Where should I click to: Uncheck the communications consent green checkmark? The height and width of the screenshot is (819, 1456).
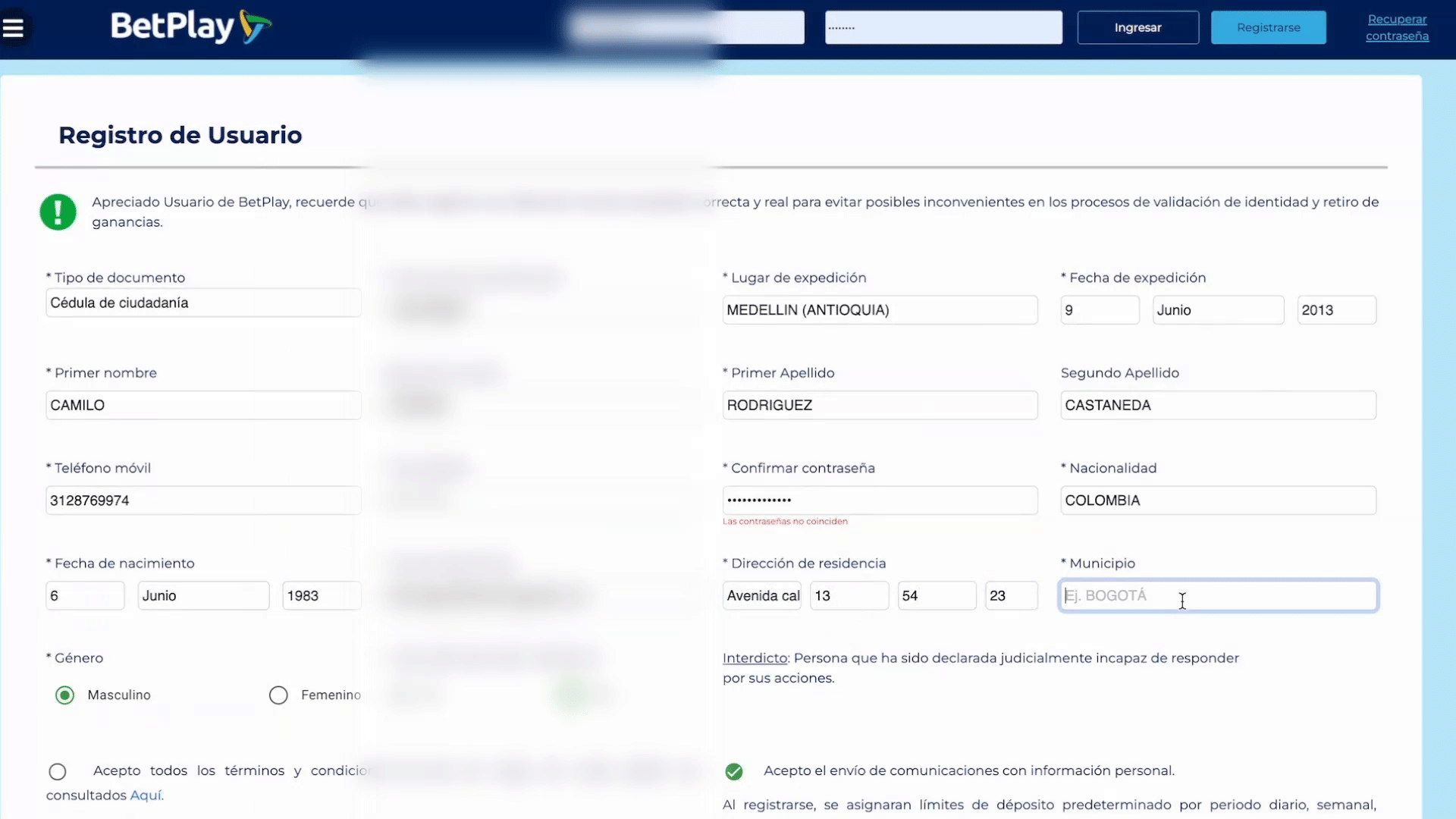[x=734, y=772]
